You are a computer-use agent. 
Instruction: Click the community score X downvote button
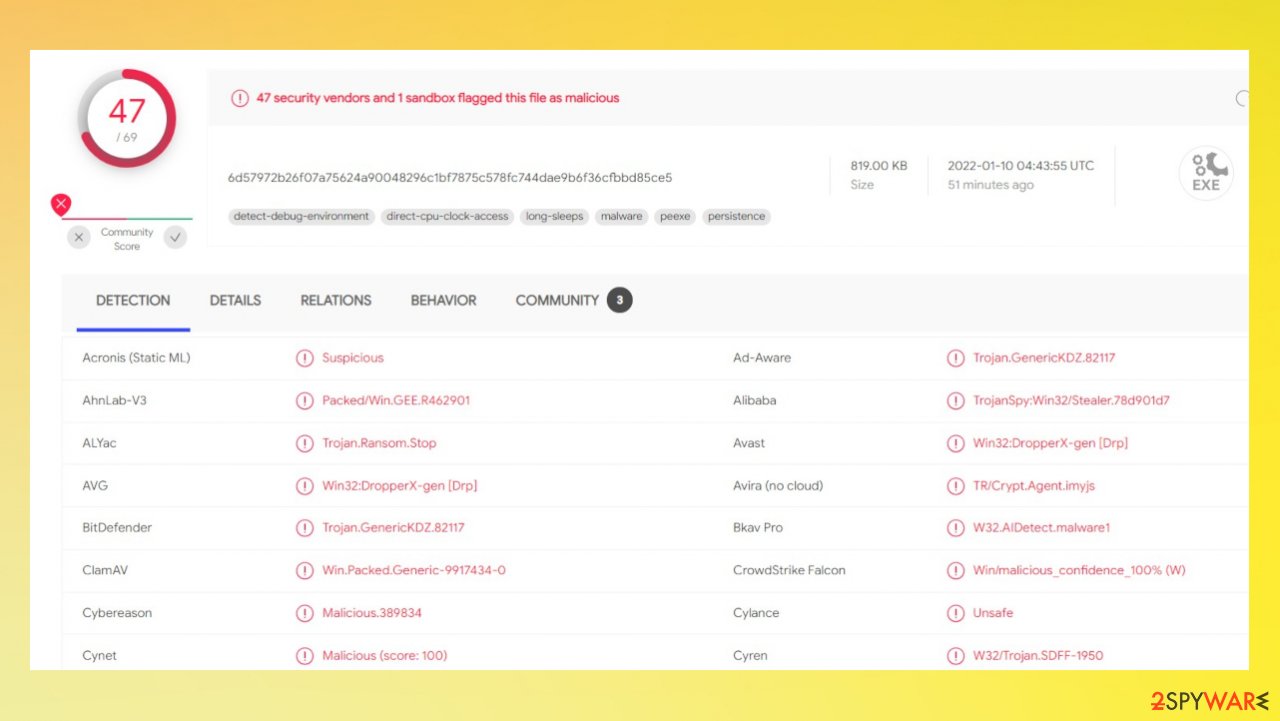click(79, 238)
